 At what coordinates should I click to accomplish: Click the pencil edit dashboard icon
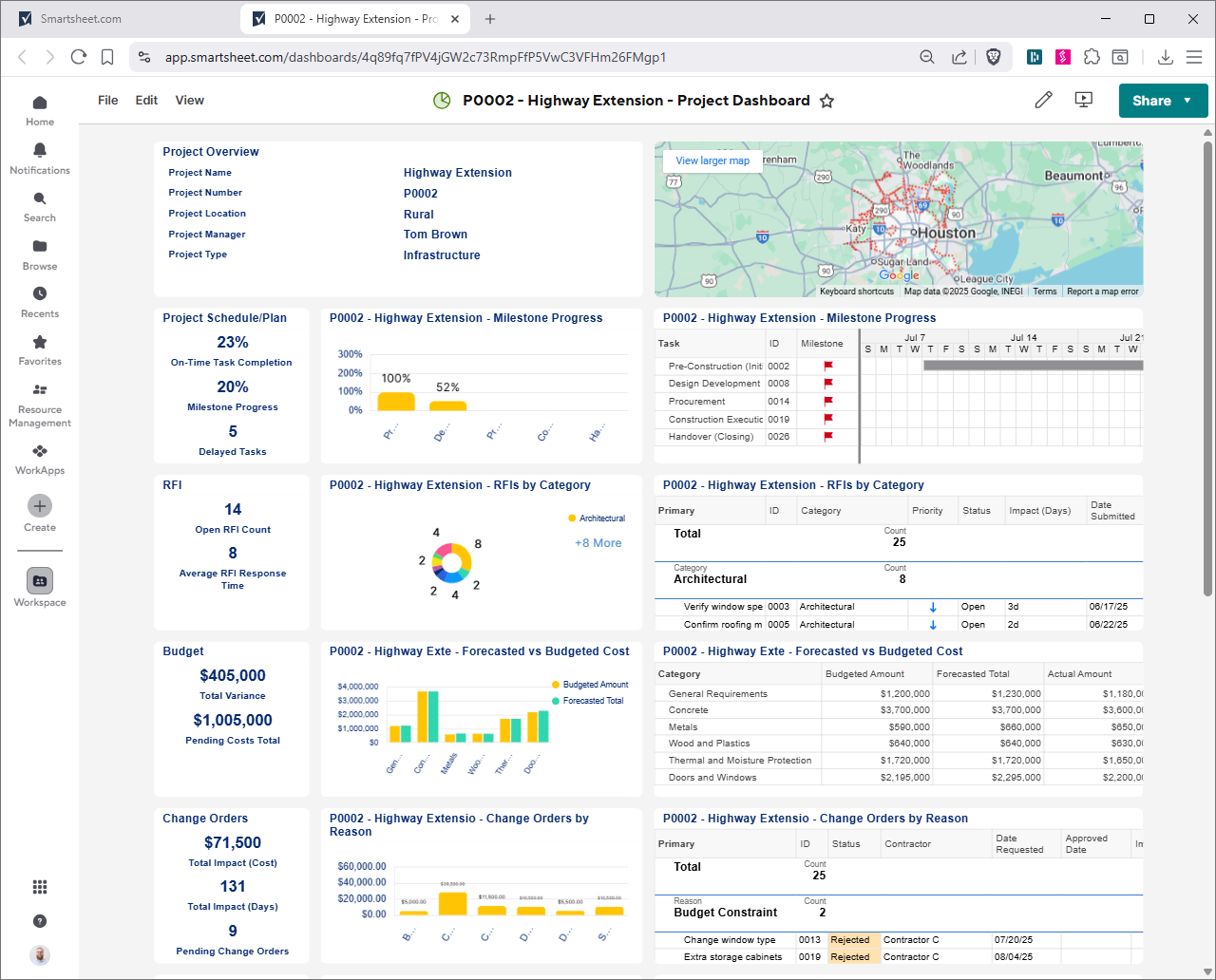(1043, 101)
